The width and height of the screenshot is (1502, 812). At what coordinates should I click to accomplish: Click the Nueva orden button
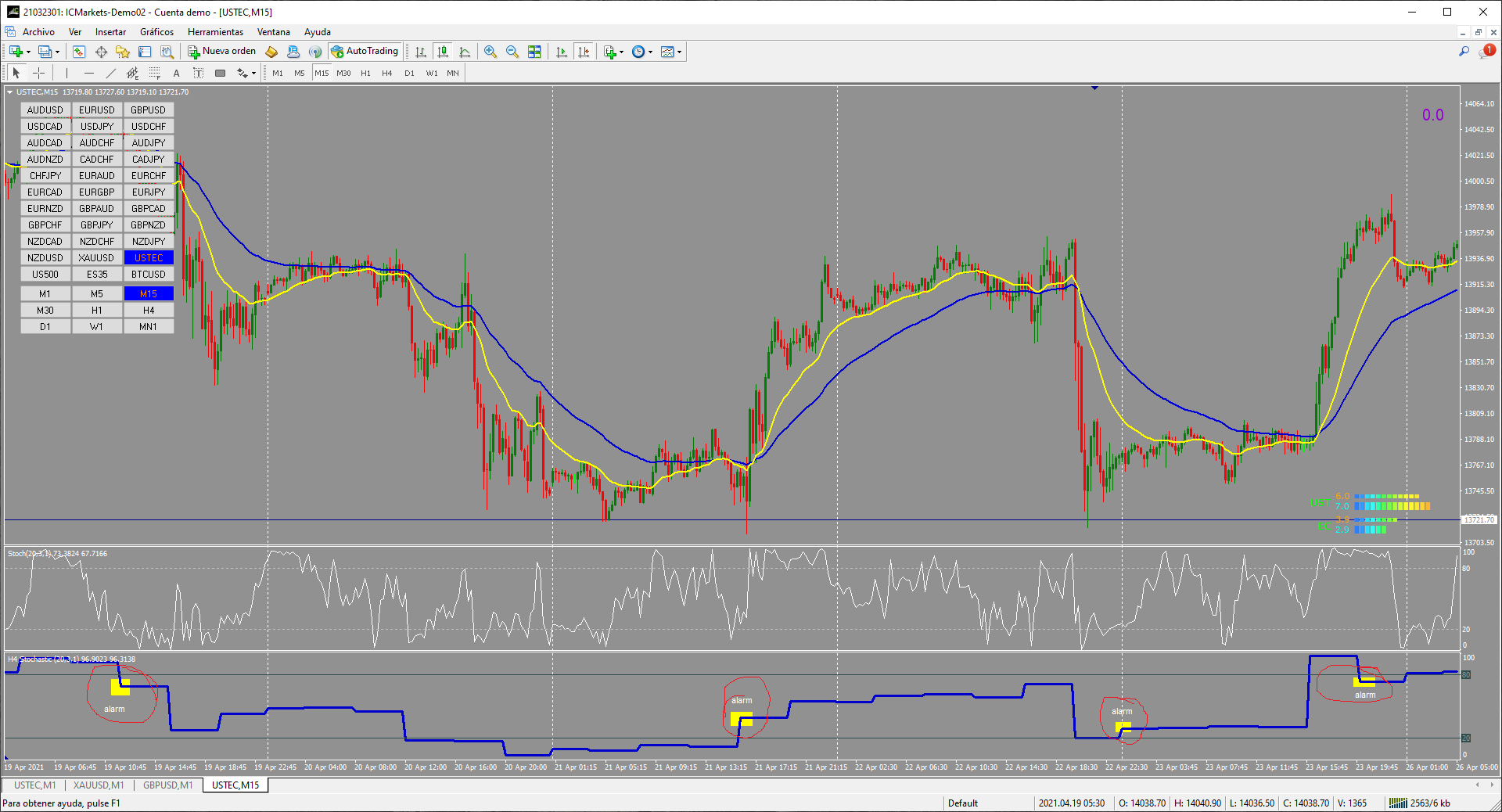point(222,52)
